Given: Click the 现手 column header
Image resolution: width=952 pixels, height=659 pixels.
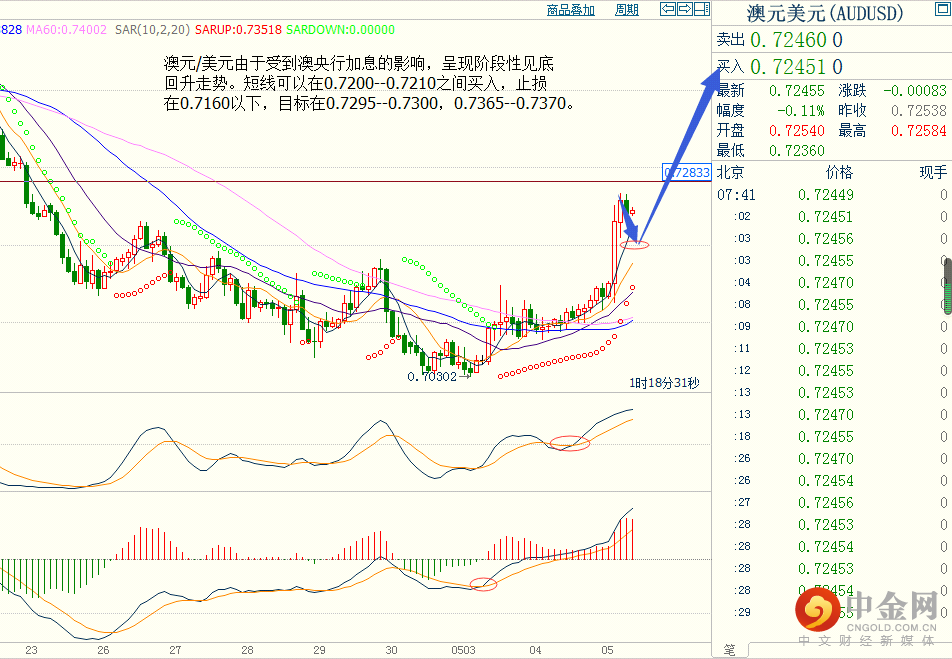Looking at the screenshot, I should click(x=933, y=172).
